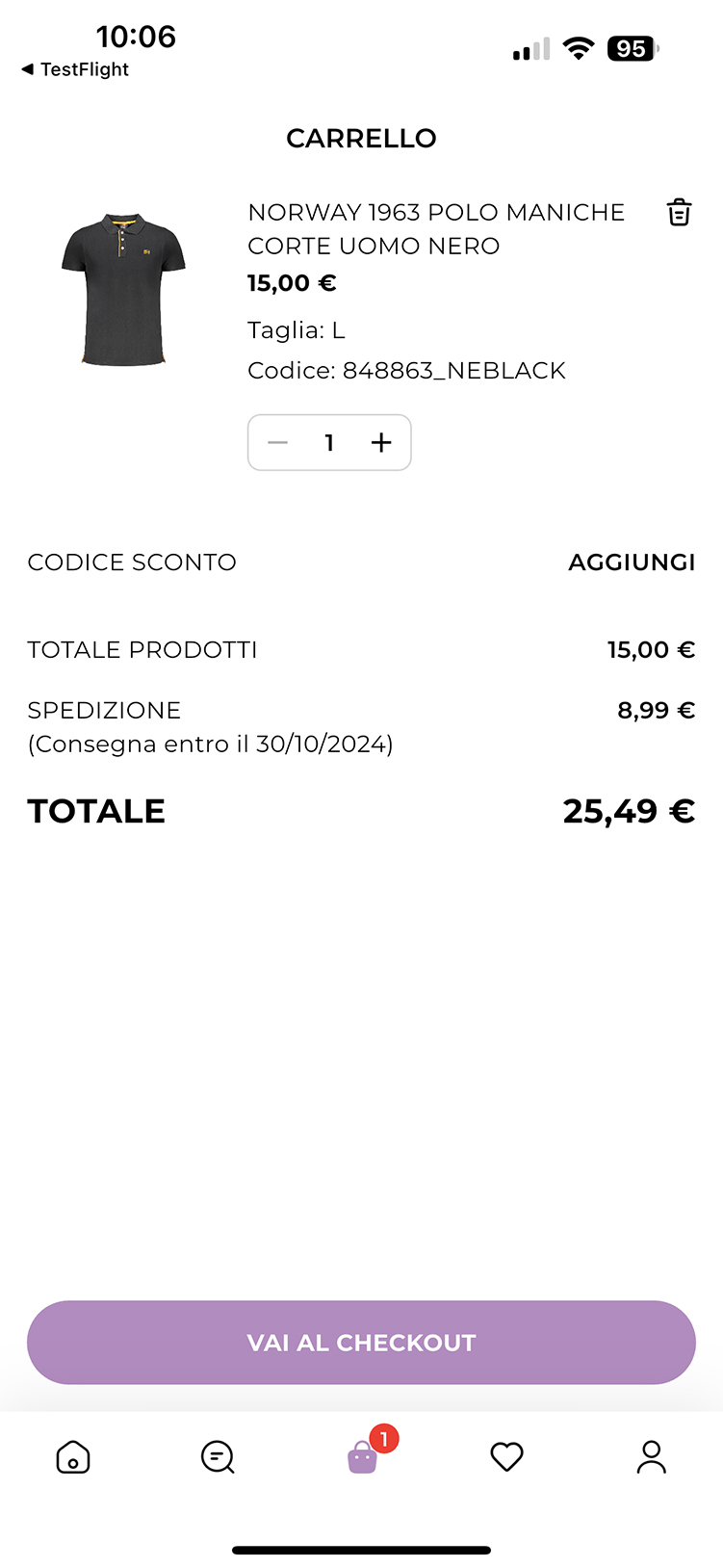Open the search tab in bottom bar
723x1568 pixels.
tap(218, 1457)
